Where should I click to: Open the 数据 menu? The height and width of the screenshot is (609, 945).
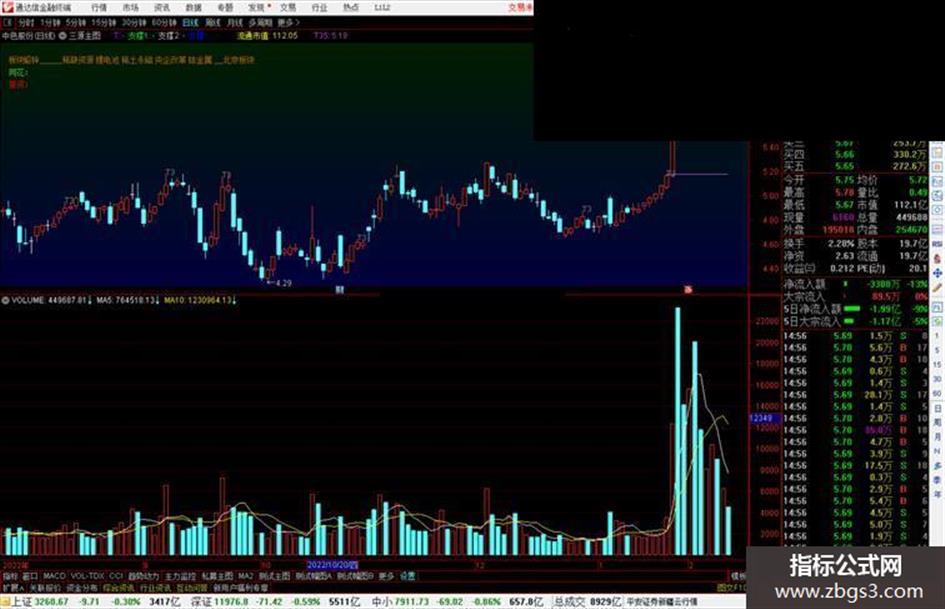pyautogui.click(x=193, y=8)
